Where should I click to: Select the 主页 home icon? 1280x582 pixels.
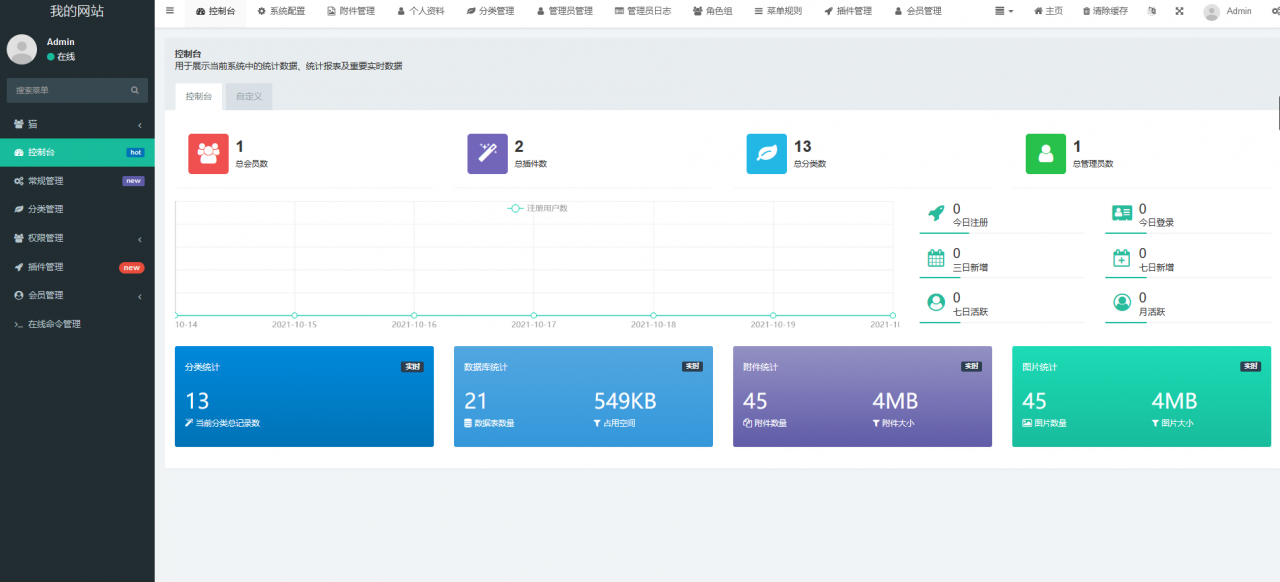1047,11
